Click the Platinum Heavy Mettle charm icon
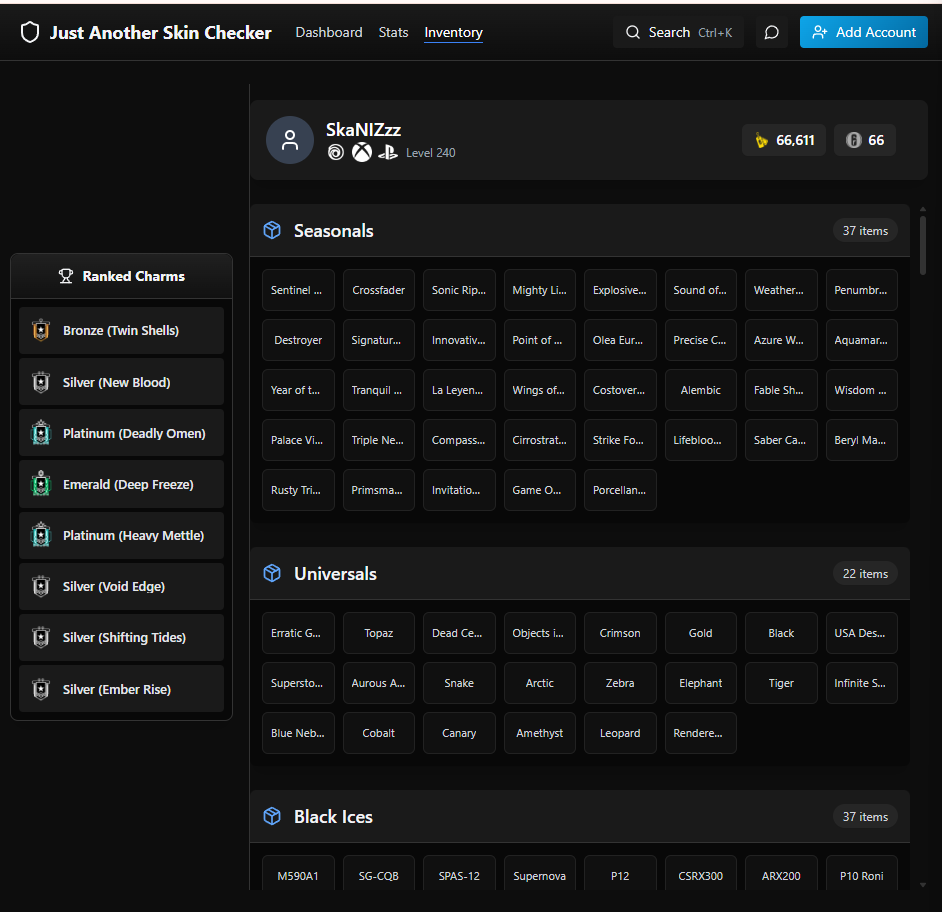This screenshot has height=912, width=942. [x=41, y=535]
